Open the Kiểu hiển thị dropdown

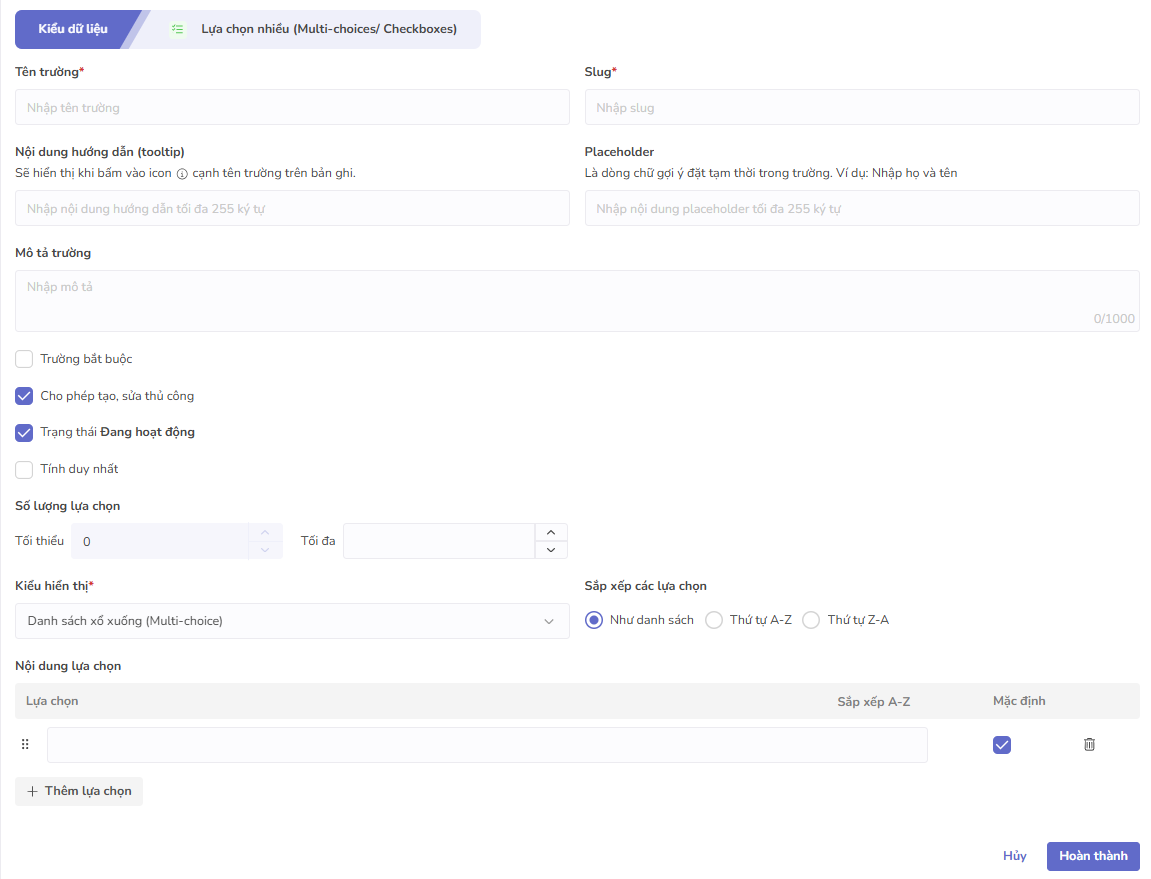point(292,621)
